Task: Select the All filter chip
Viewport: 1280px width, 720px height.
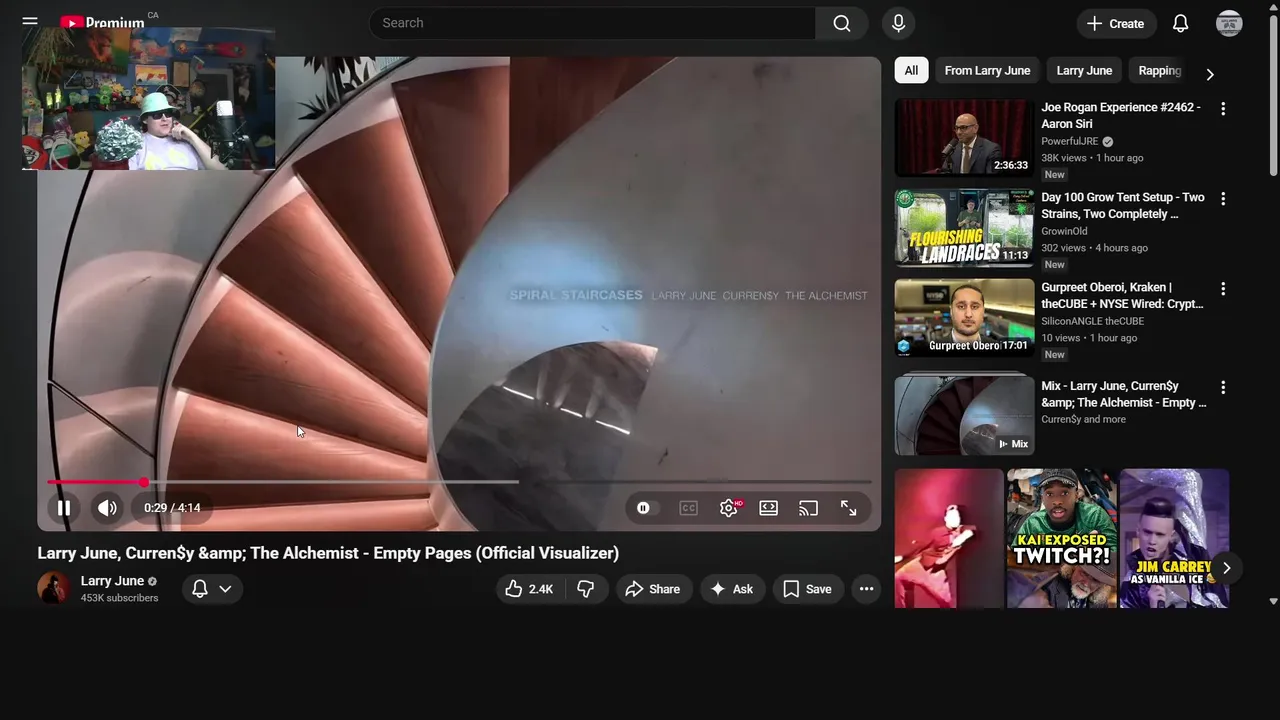Action: [911, 70]
